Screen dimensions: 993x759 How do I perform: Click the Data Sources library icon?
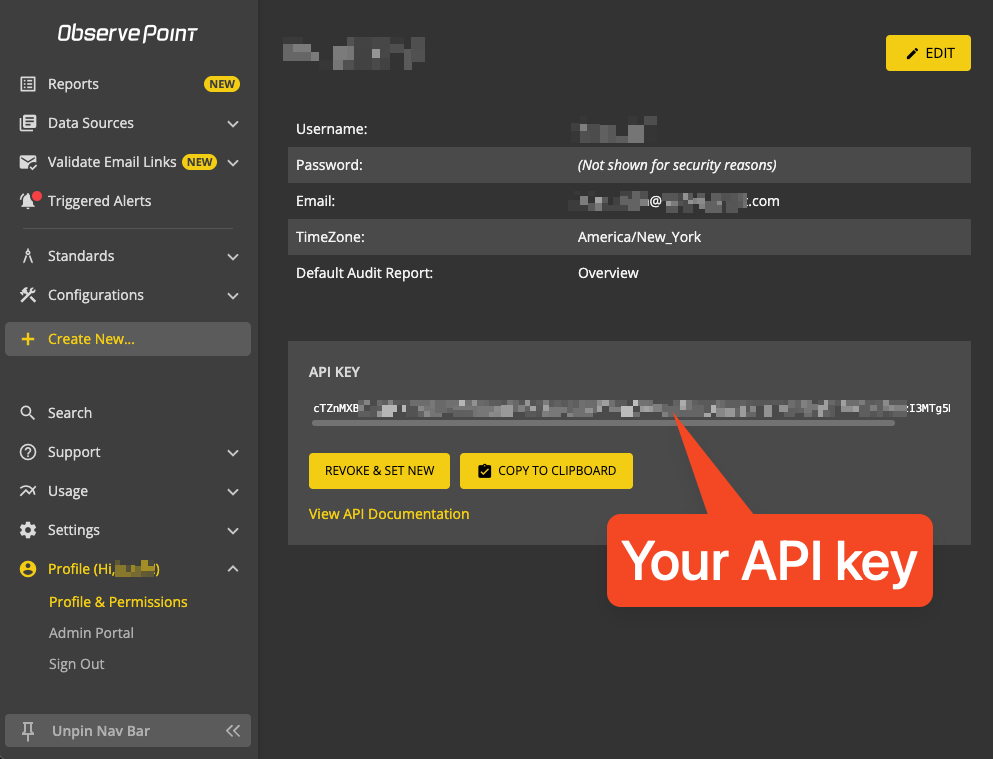pos(28,123)
